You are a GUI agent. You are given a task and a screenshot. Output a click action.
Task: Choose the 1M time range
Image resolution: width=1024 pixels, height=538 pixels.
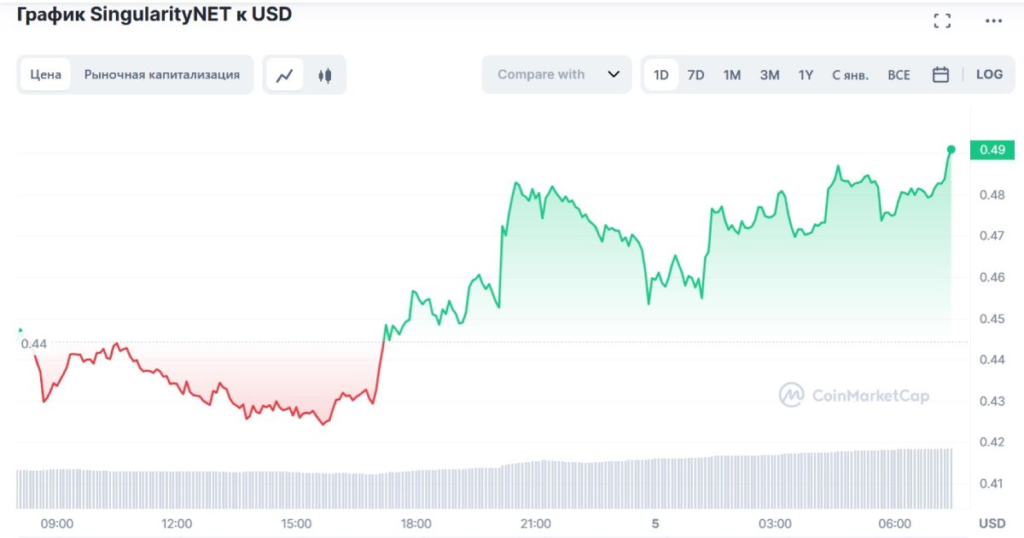(732, 75)
